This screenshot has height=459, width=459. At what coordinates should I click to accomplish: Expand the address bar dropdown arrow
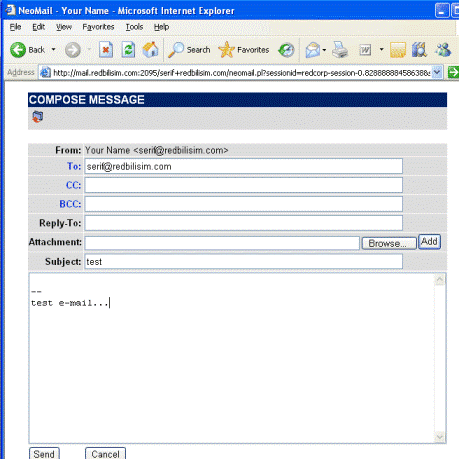(437, 72)
